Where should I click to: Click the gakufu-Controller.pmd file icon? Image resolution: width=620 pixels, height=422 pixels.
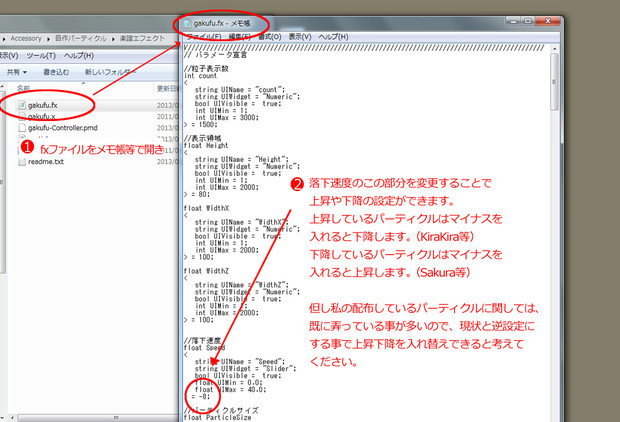click(22, 128)
